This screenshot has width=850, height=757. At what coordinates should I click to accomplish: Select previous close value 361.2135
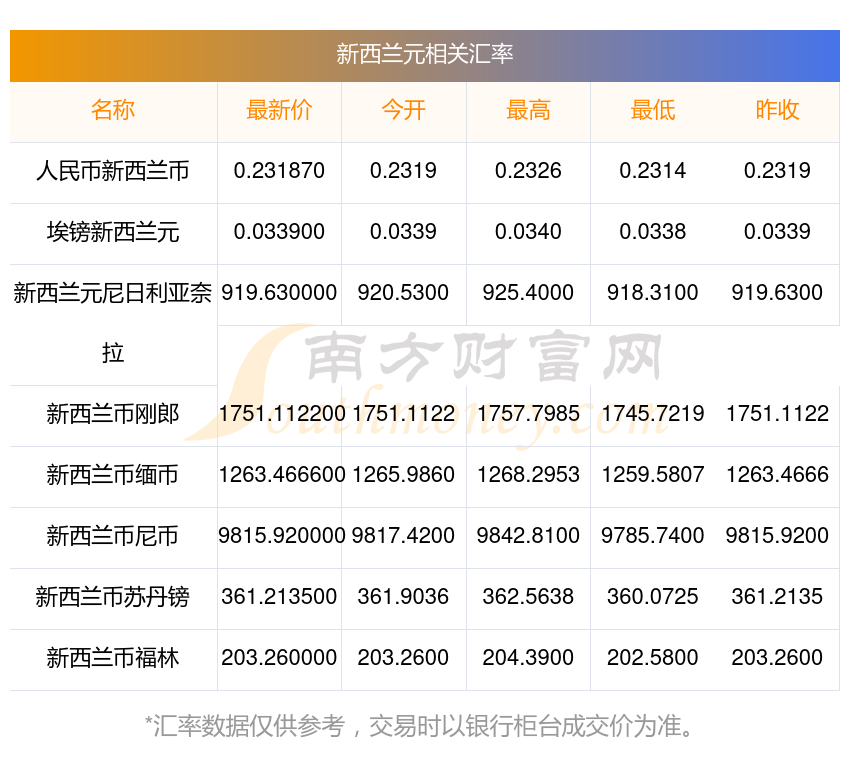tap(777, 596)
